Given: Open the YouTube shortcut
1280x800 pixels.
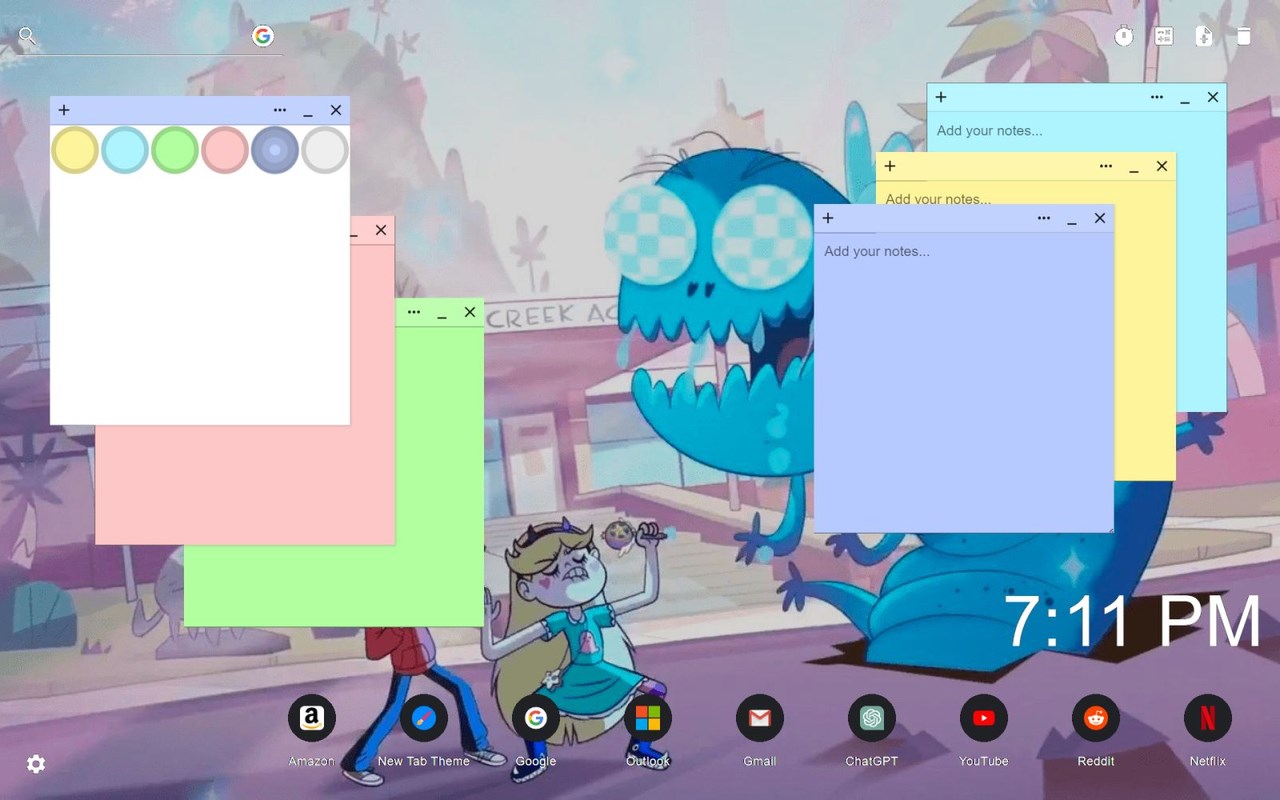Looking at the screenshot, I should [984, 718].
